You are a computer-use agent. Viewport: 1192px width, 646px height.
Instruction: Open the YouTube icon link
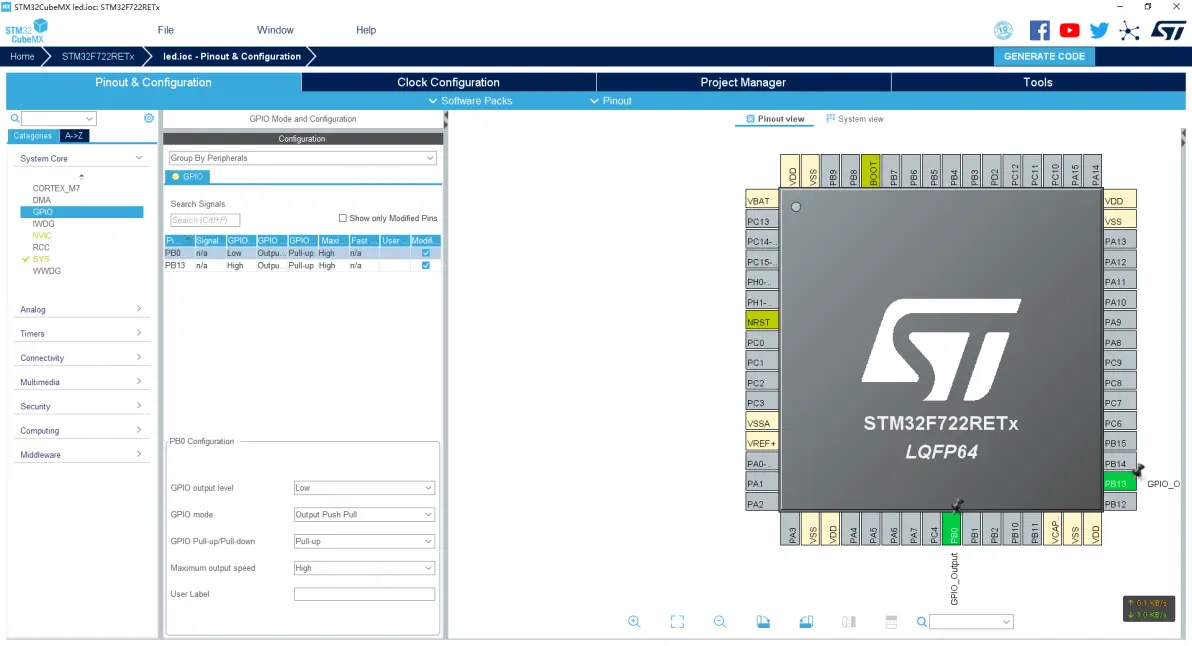(1069, 30)
